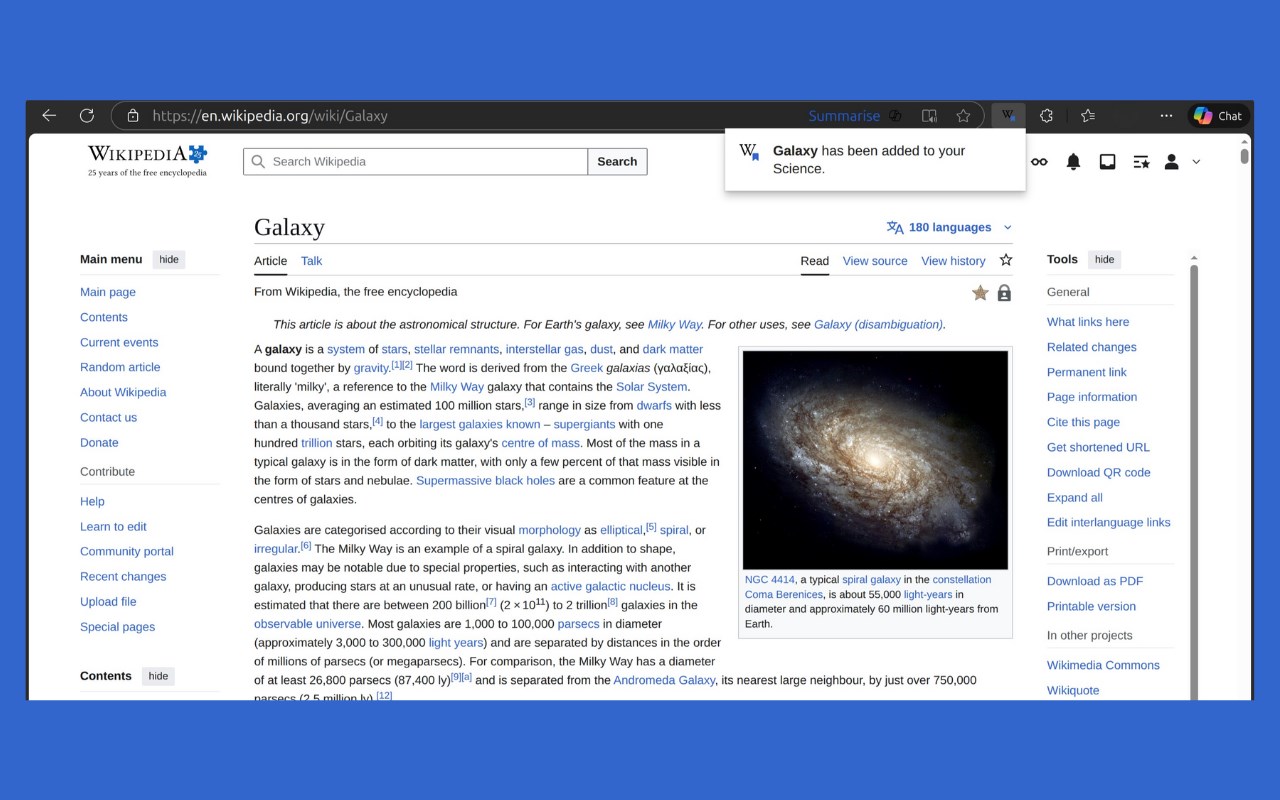Open the Special pages link

[x=117, y=626]
